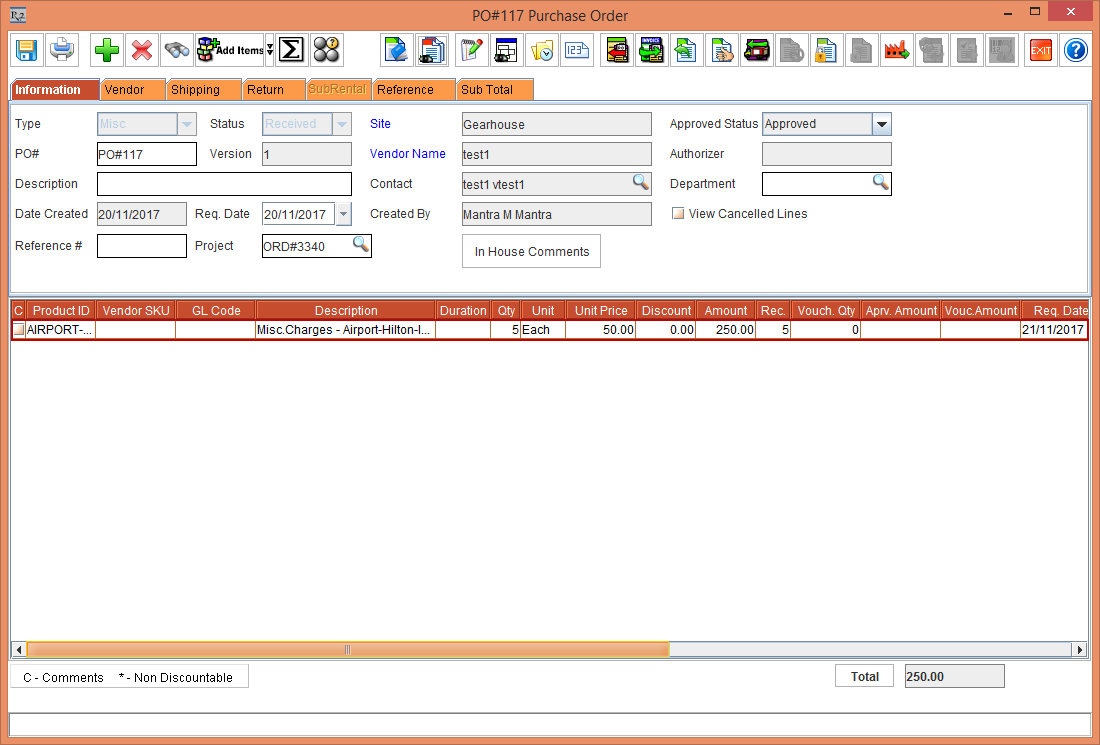Viewport: 1100px width, 745px height.
Task: Click the red X delete icon
Action: (142, 49)
